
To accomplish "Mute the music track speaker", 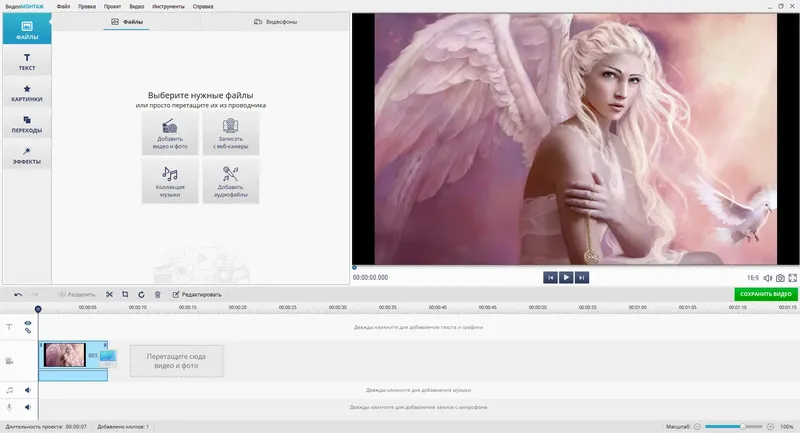I will coord(28,390).
